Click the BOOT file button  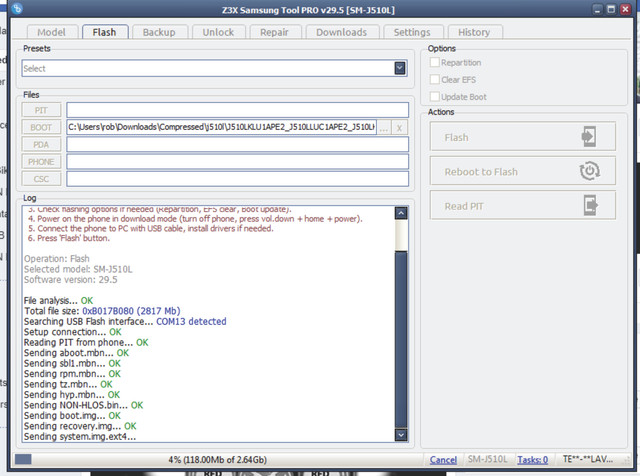click(x=41, y=127)
